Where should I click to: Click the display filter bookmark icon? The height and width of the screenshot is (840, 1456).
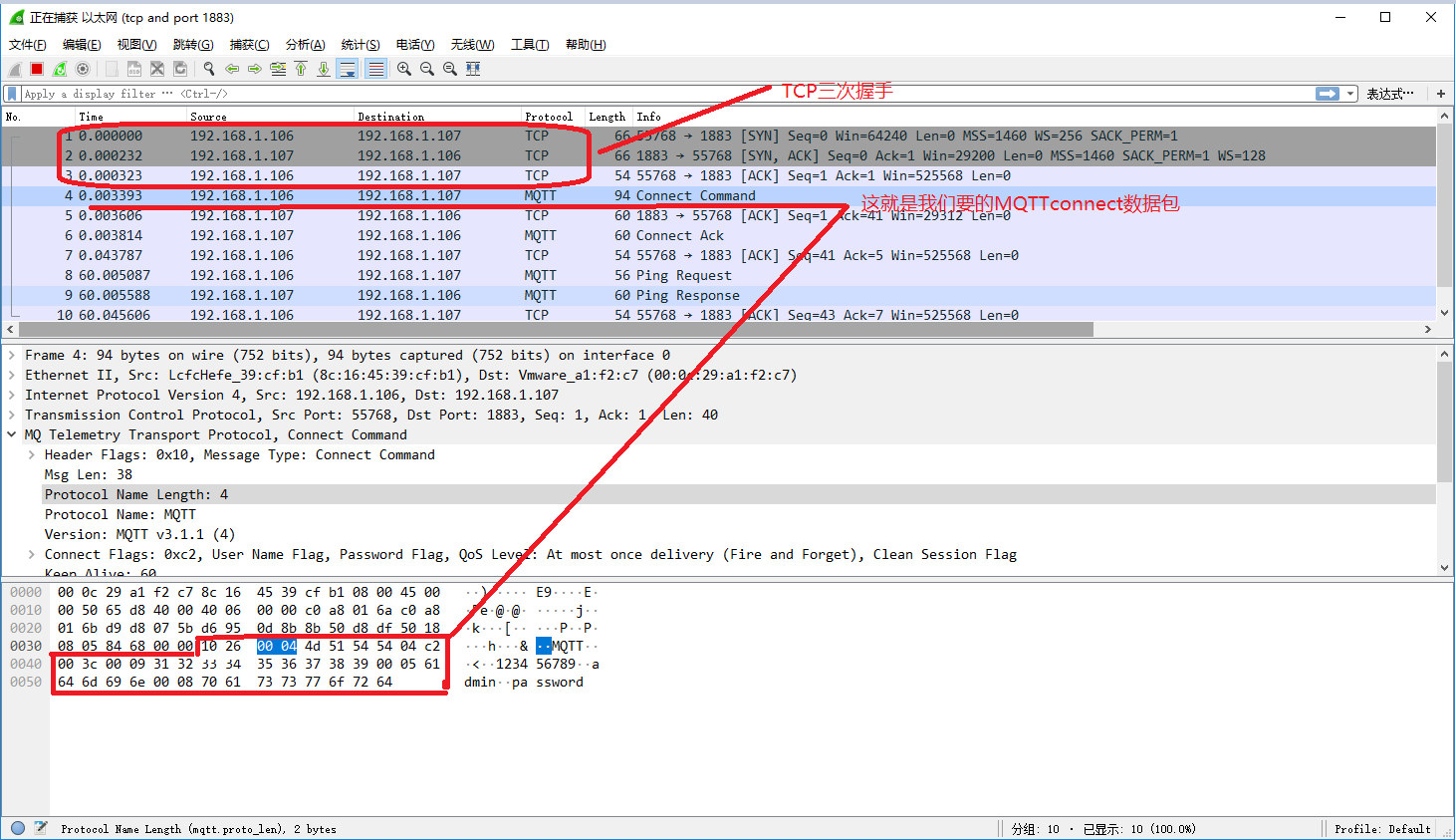12,94
